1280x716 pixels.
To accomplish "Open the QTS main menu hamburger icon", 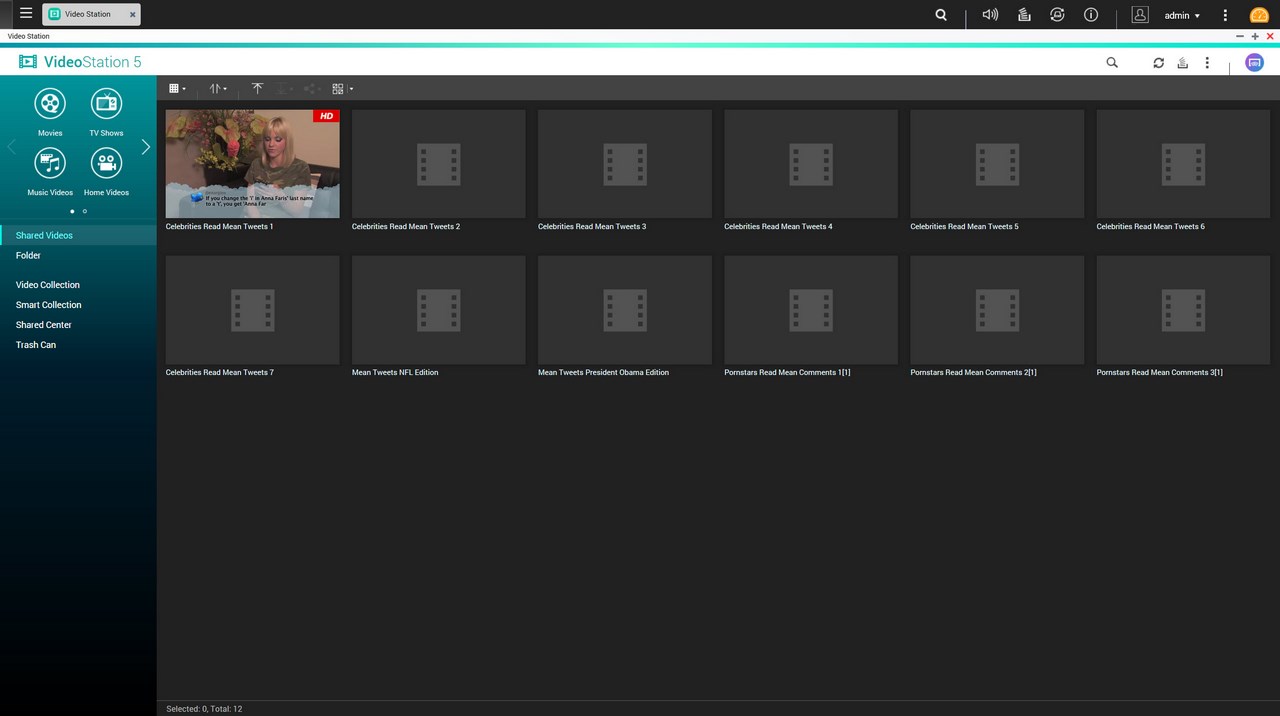I will point(26,14).
